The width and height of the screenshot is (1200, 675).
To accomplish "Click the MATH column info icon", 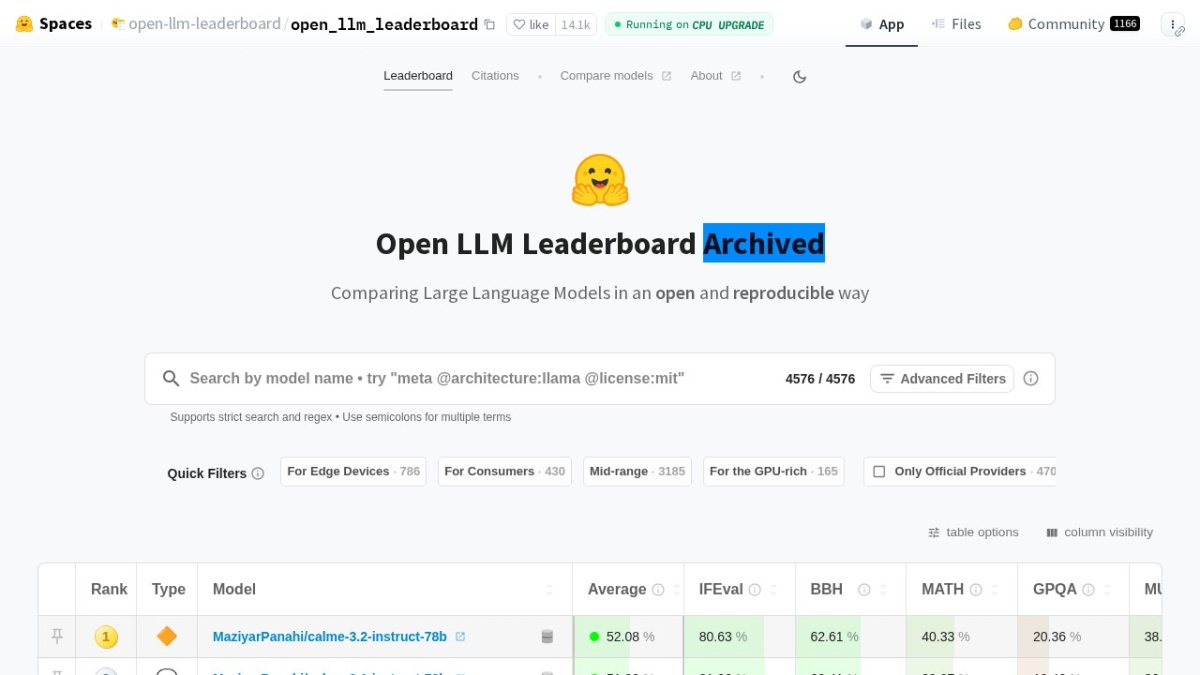I will pyautogui.click(x=976, y=590).
